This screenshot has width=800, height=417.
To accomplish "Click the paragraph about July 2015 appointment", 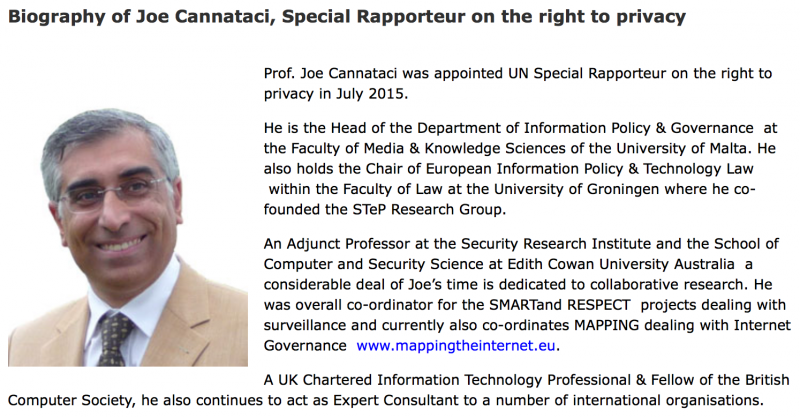I will 518,83.
